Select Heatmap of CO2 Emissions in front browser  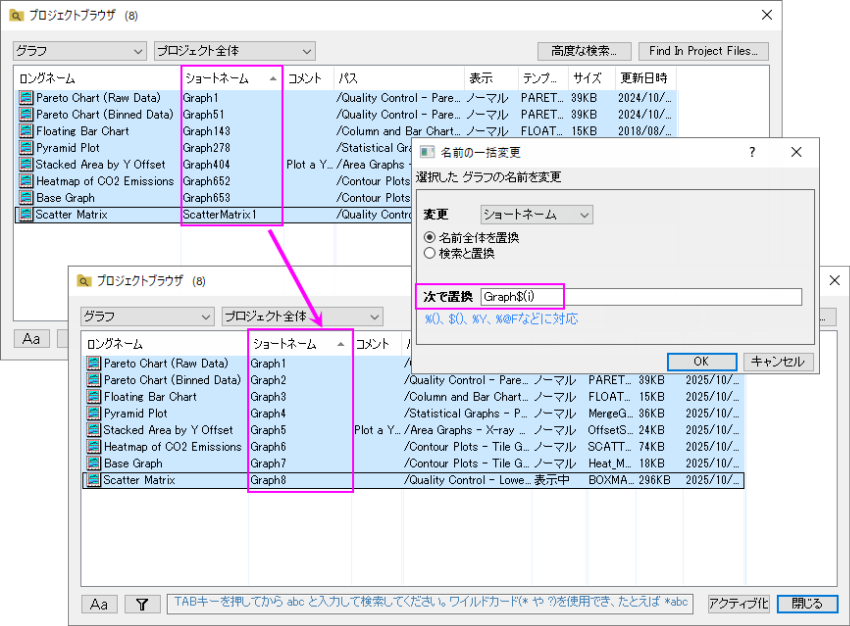(414, 447)
